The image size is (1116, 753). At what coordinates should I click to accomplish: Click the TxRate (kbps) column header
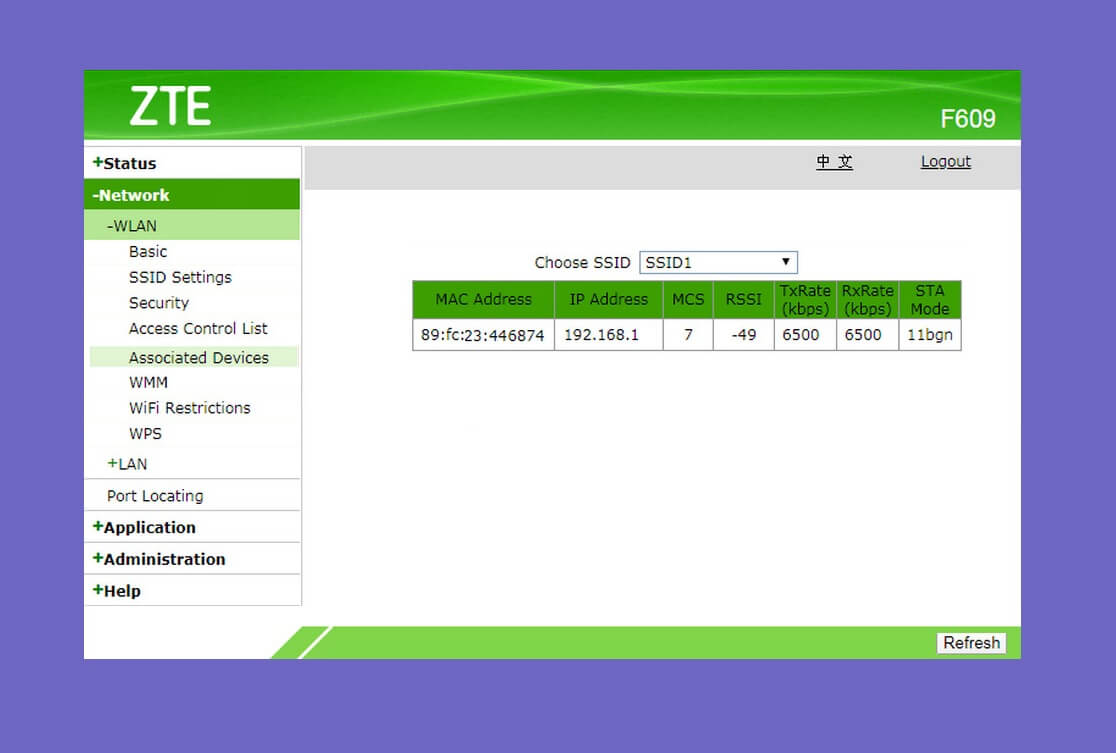coord(805,300)
